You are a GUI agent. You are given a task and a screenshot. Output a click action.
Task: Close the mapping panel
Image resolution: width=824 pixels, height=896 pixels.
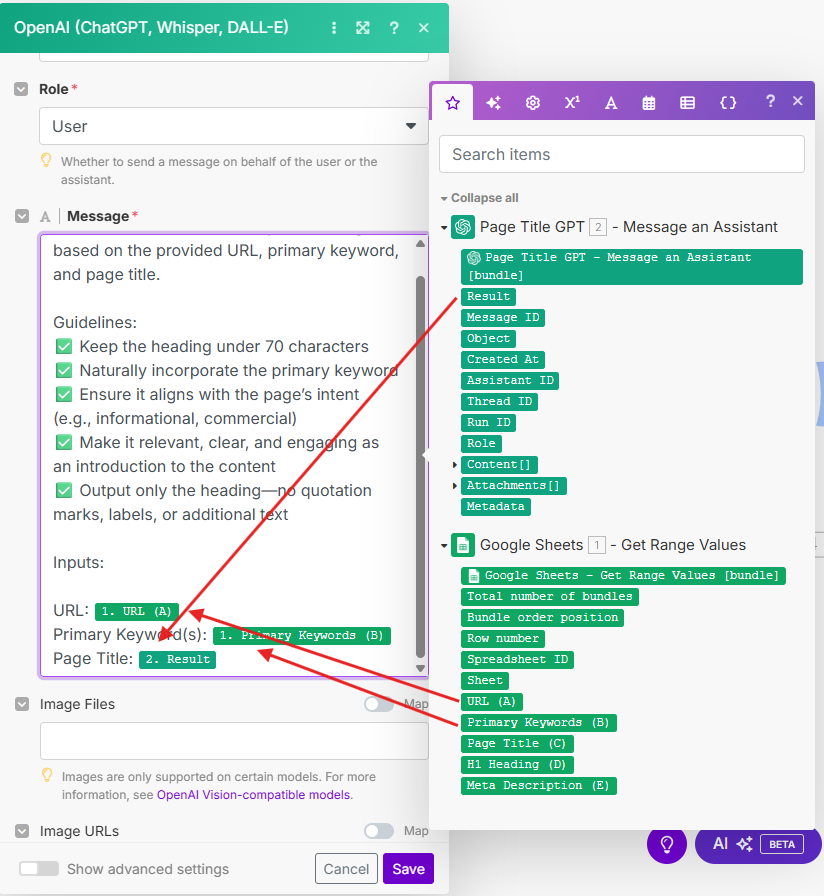(798, 101)
